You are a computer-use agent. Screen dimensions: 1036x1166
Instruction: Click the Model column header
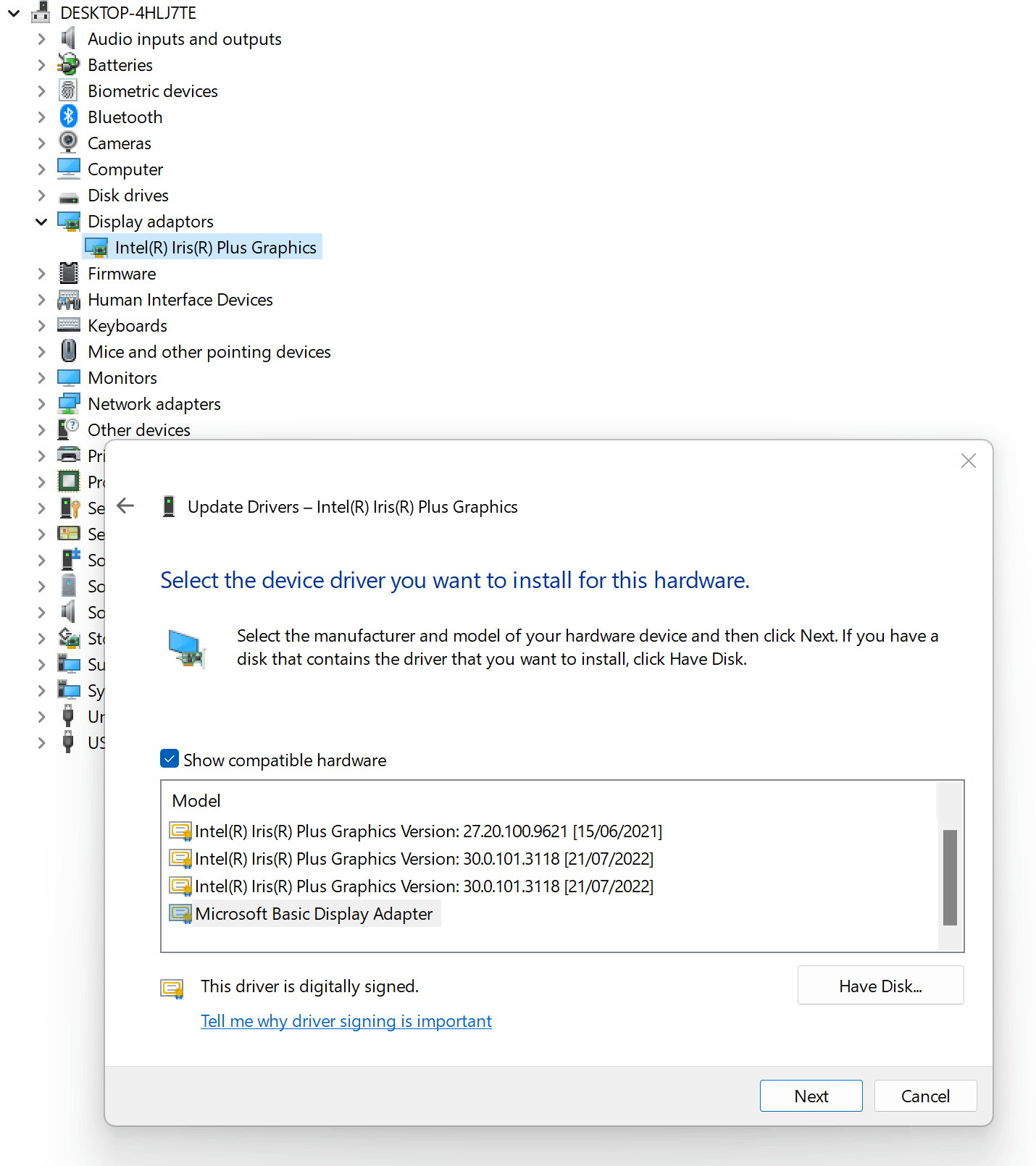click(x=196, y=801)
